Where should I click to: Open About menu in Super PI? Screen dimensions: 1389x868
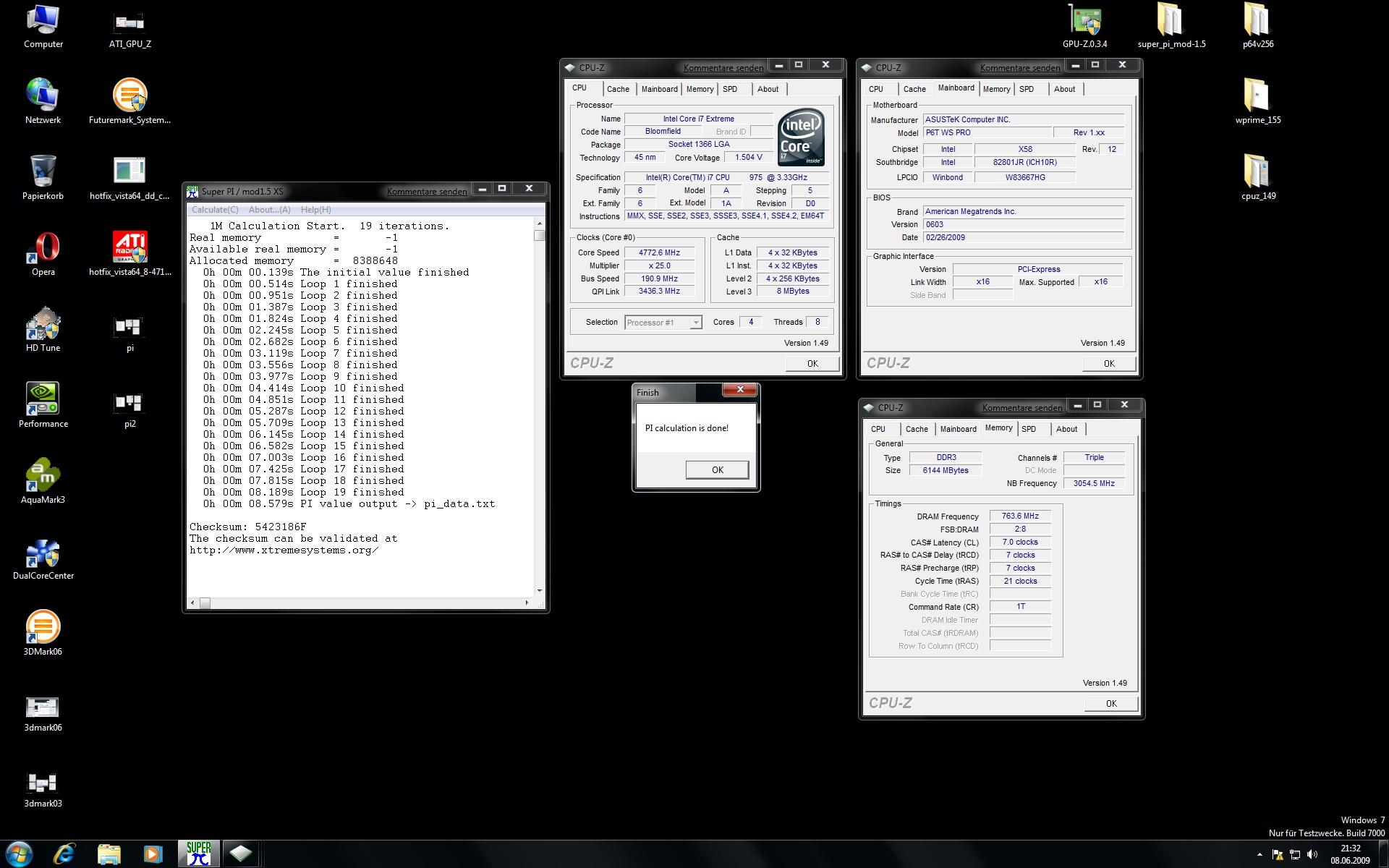[269, 210]
